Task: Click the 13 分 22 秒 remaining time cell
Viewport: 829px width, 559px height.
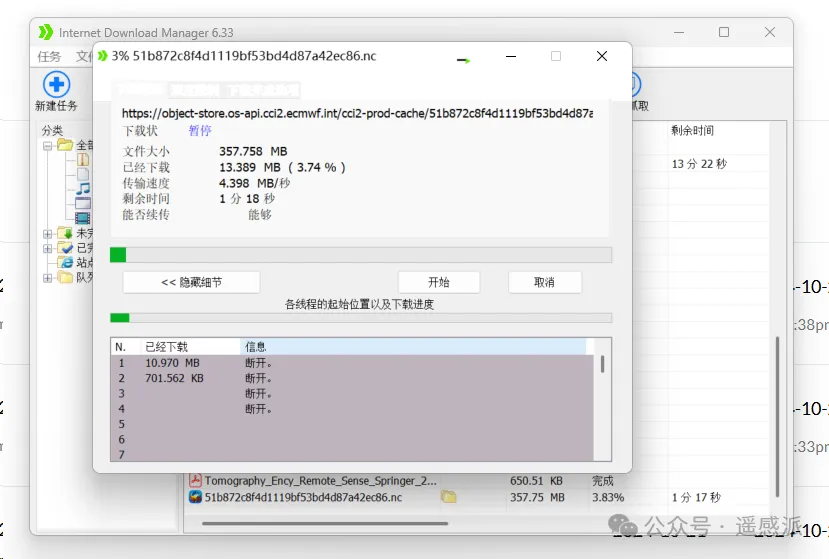Action: click(699, 164)
